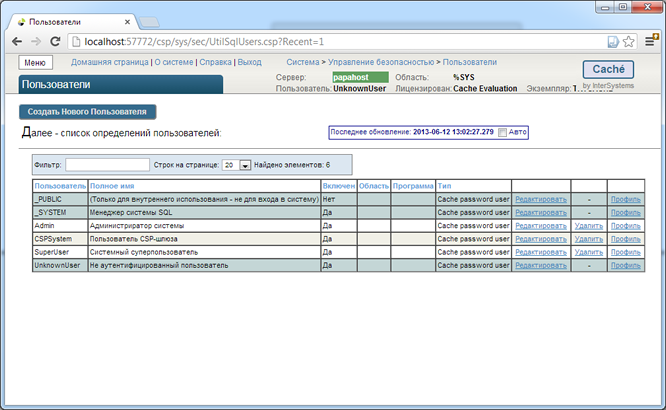
Task: Click Редактировать for _PUBLIC user
Action: coord(541,199)
